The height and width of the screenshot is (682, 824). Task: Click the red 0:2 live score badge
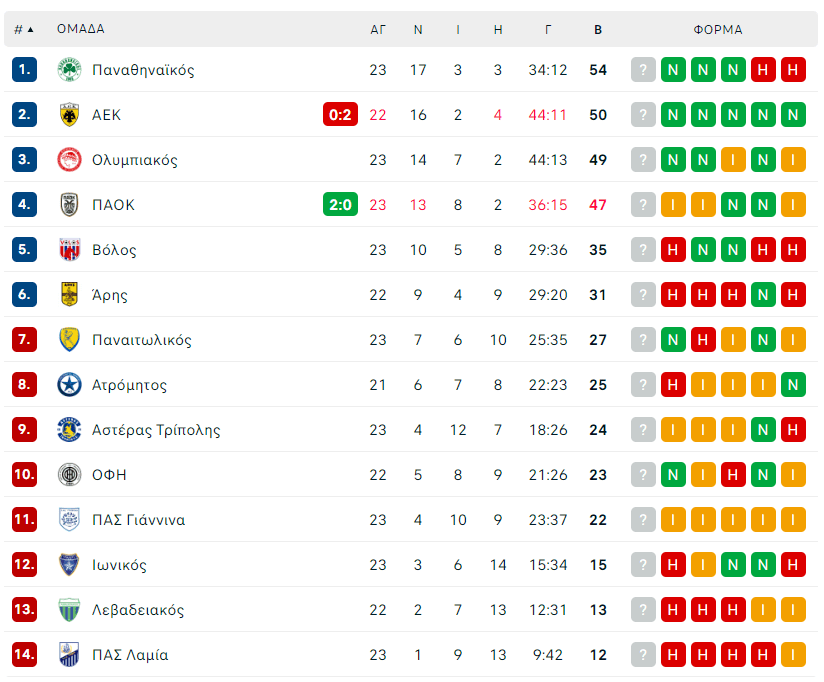click(x=340, y=115)
